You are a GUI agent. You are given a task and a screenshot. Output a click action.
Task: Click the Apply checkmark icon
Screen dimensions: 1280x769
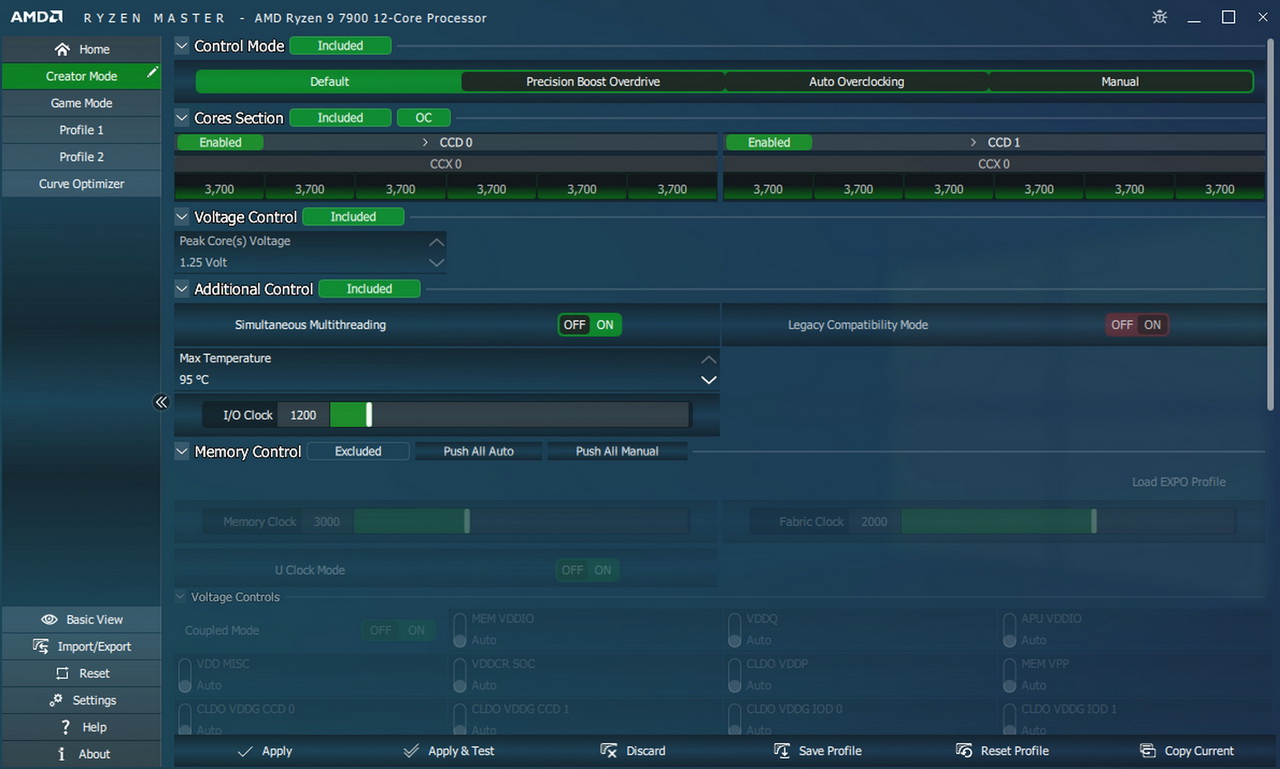point(245,751)
